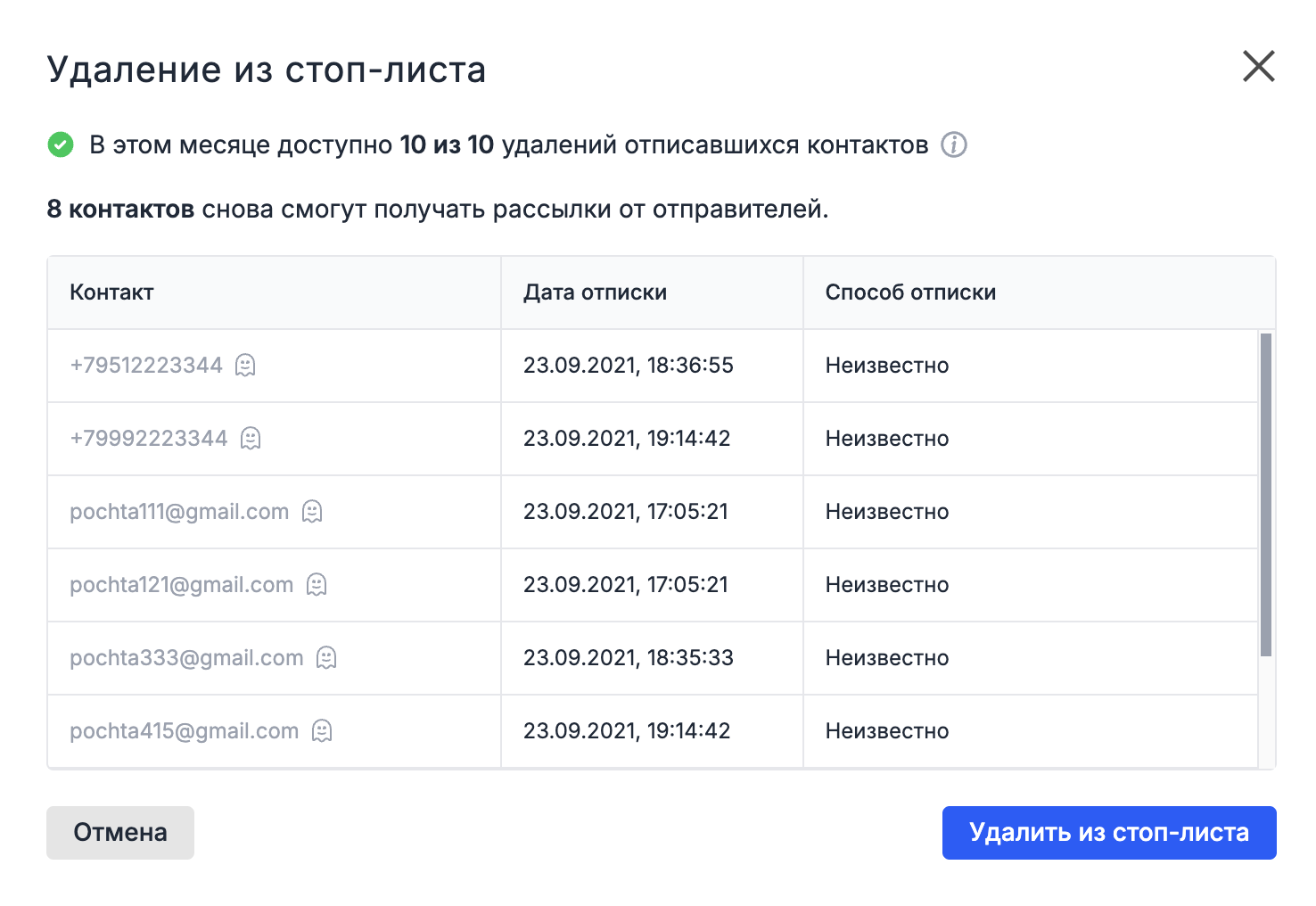Click the green checkmark status icon
Viewport: 1316px width, 906px height.
point(61,144)
